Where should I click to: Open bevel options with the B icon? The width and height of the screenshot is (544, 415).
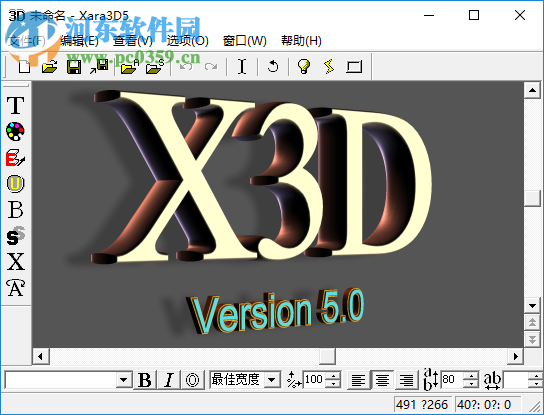pos(16,210)
